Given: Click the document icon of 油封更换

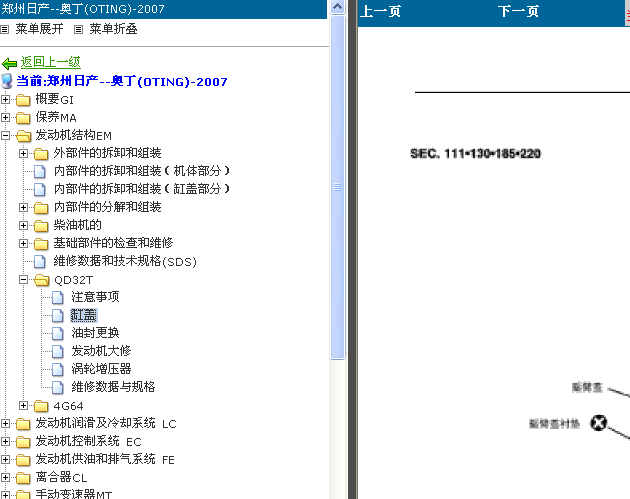Looking at the screenshot, I should tap(58, 333).
